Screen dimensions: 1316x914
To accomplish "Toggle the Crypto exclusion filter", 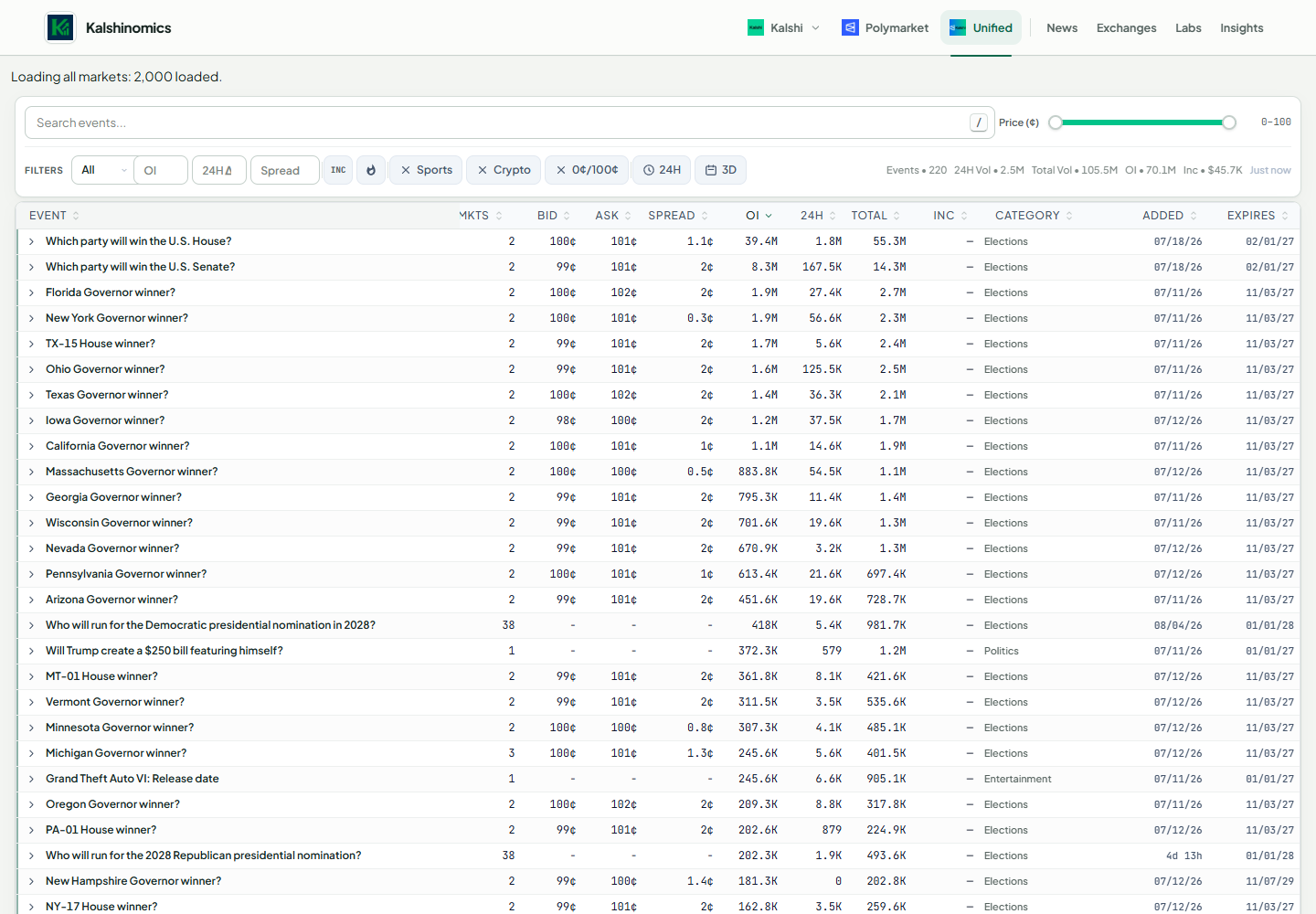I will point(504,170).
